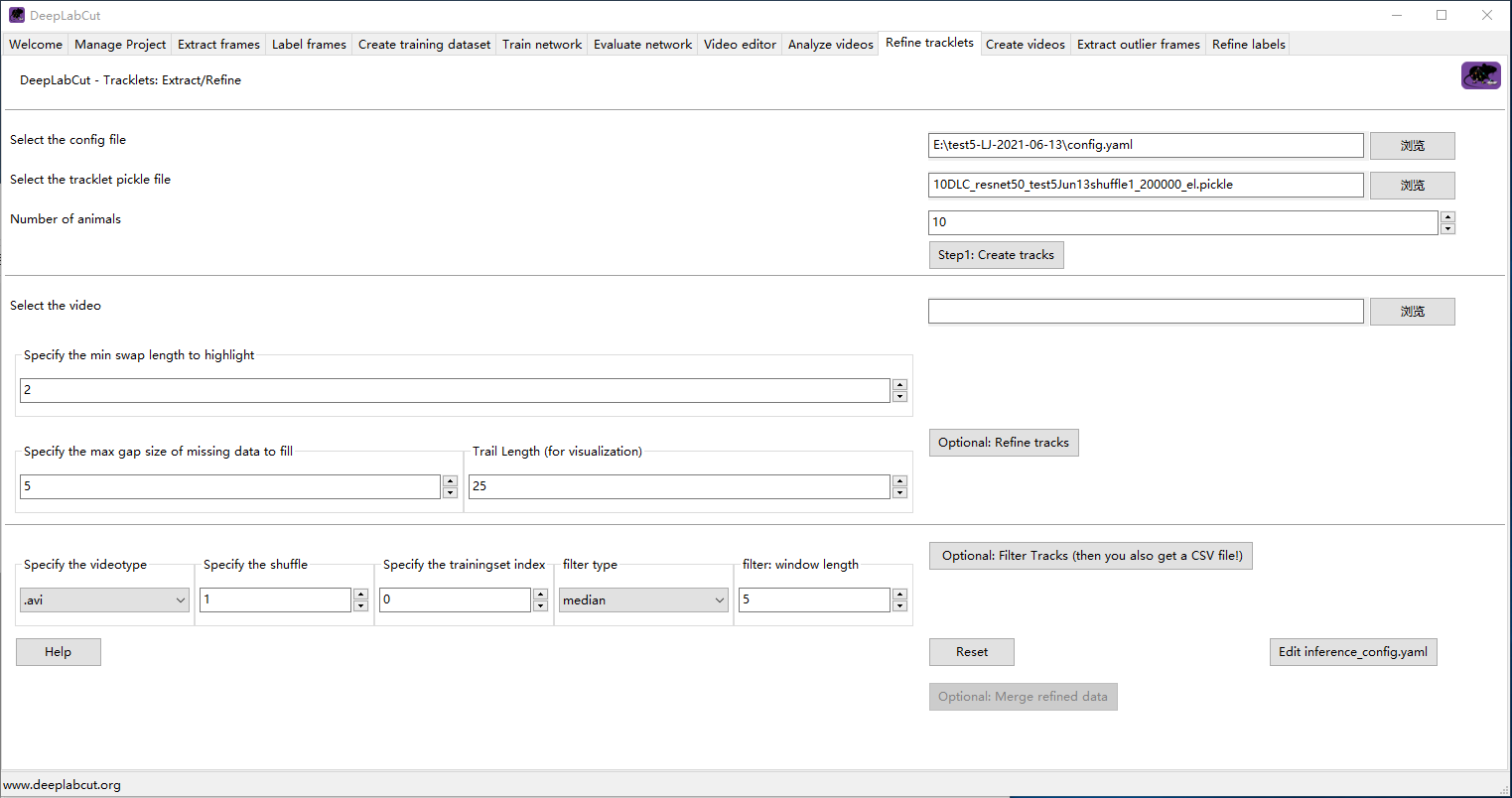Browse for a video to select

[1411, 311]
